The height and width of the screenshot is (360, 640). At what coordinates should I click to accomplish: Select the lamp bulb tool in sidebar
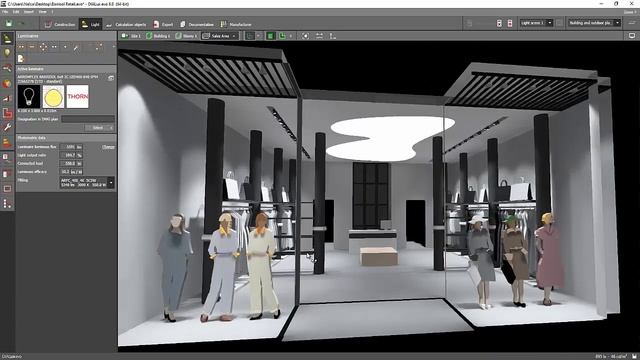(7, 53)
